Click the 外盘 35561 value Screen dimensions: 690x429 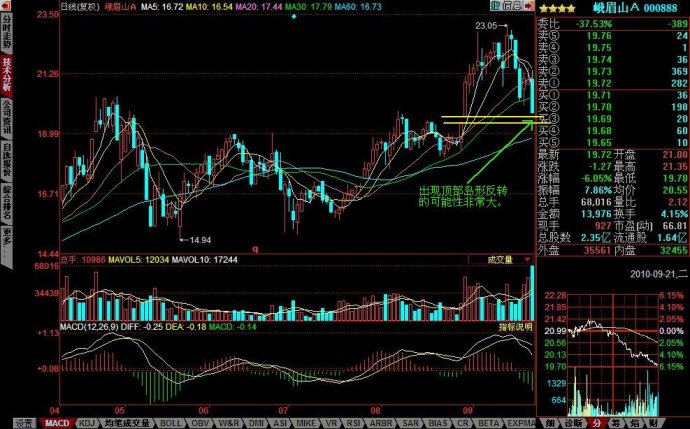pyautogui.click(x=598, y=250)
